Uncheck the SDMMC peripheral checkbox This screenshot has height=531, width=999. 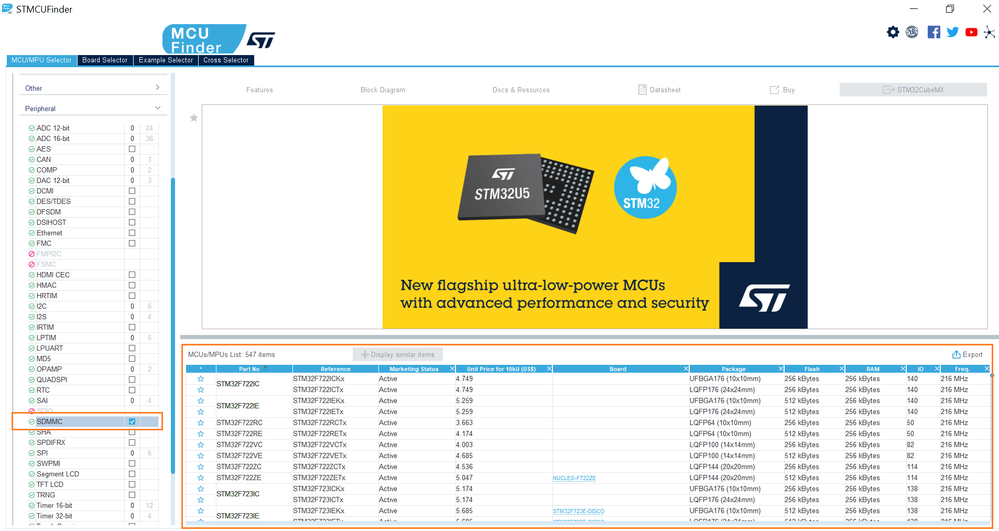pyautogui.click(x=132, y=421)
